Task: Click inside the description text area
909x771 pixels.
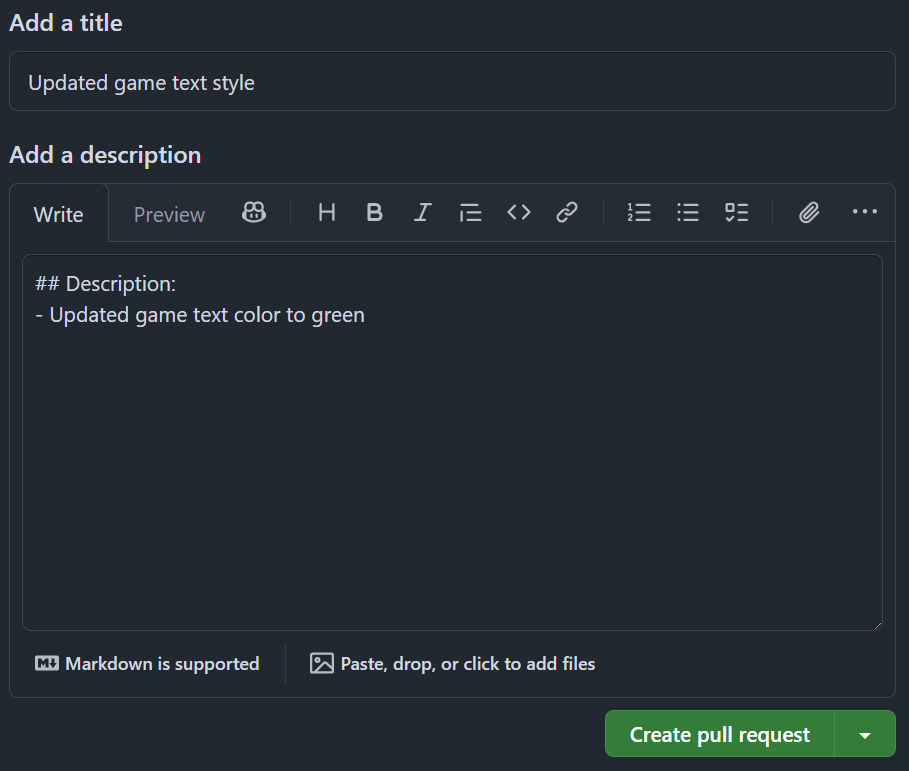Action: pos(452,442)
